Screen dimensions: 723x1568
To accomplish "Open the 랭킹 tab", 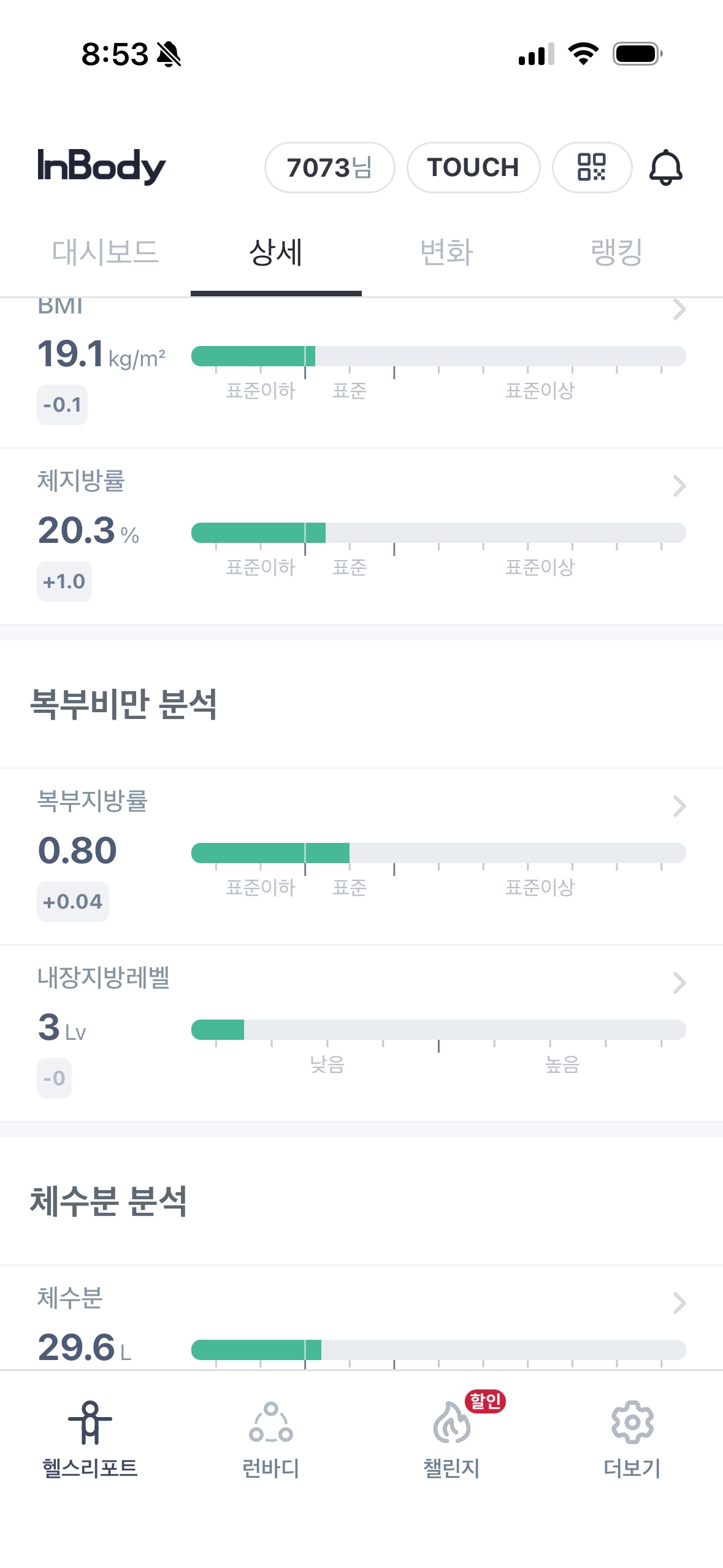I will (x=616, y=252).
